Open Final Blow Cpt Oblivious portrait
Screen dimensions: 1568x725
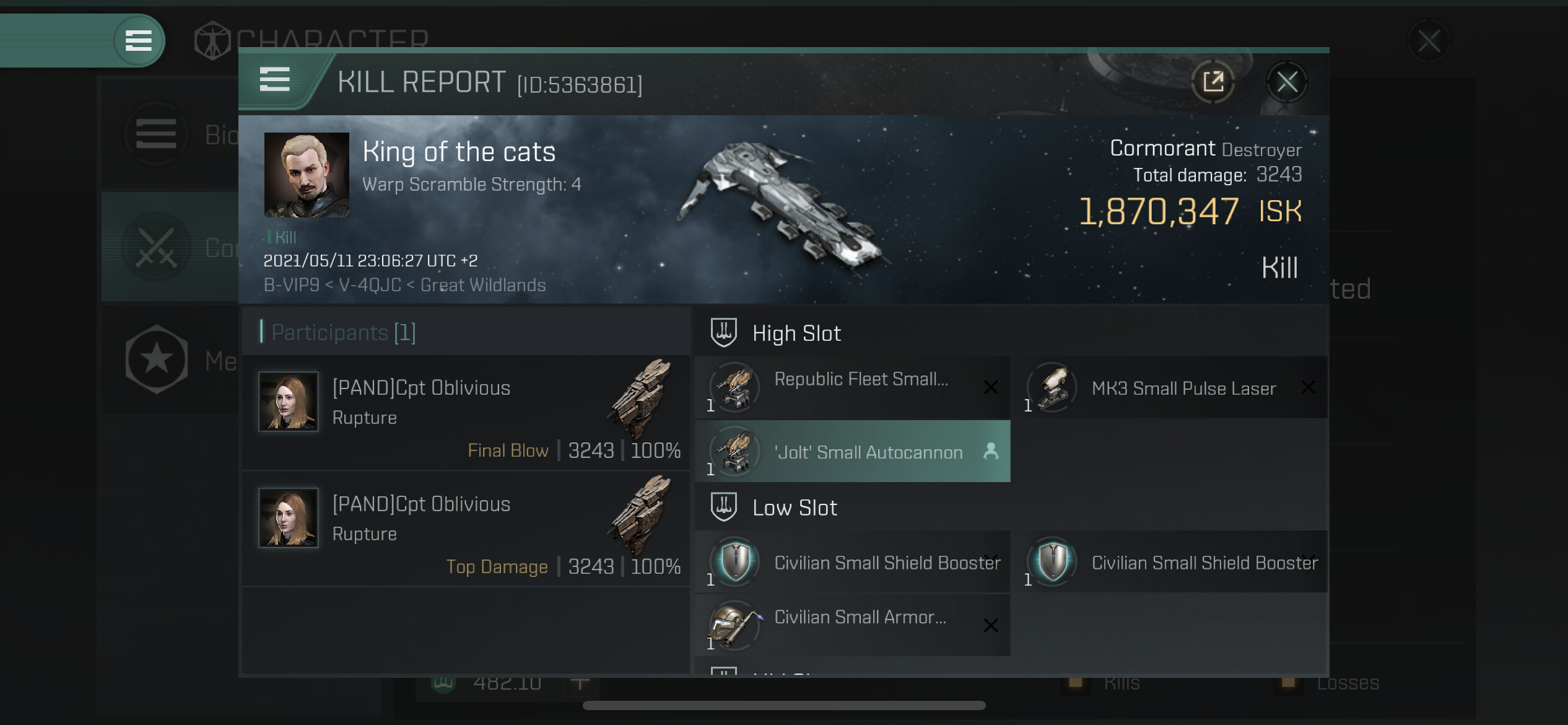(289, 402)
